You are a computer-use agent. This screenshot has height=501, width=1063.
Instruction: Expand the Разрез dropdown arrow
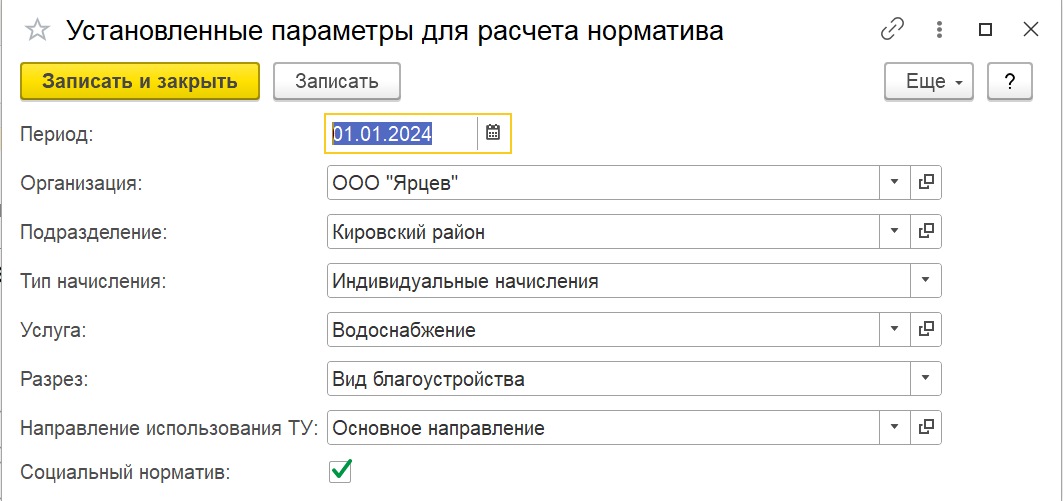pos(925,378)
